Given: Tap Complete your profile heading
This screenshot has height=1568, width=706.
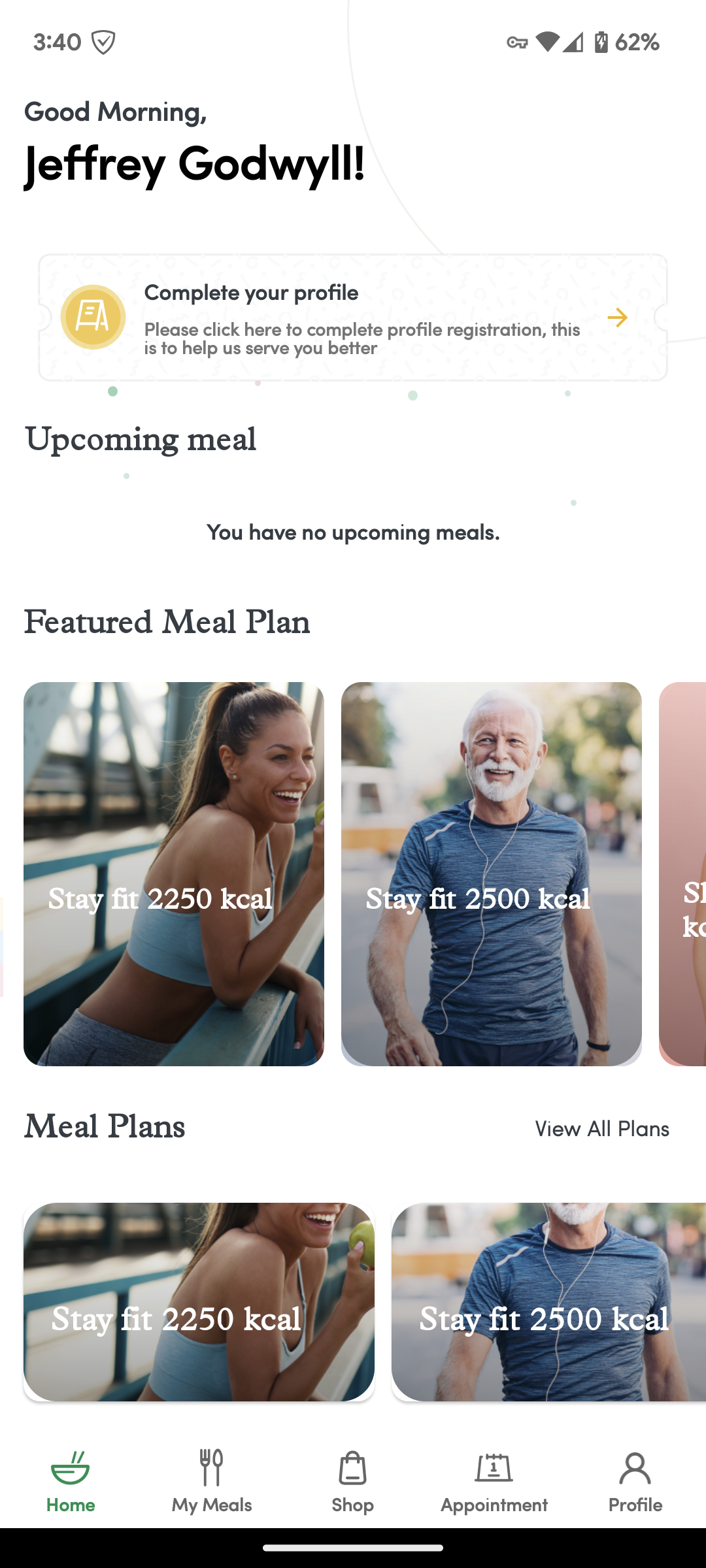Looking at the screenshot, I should click(251, 292).
